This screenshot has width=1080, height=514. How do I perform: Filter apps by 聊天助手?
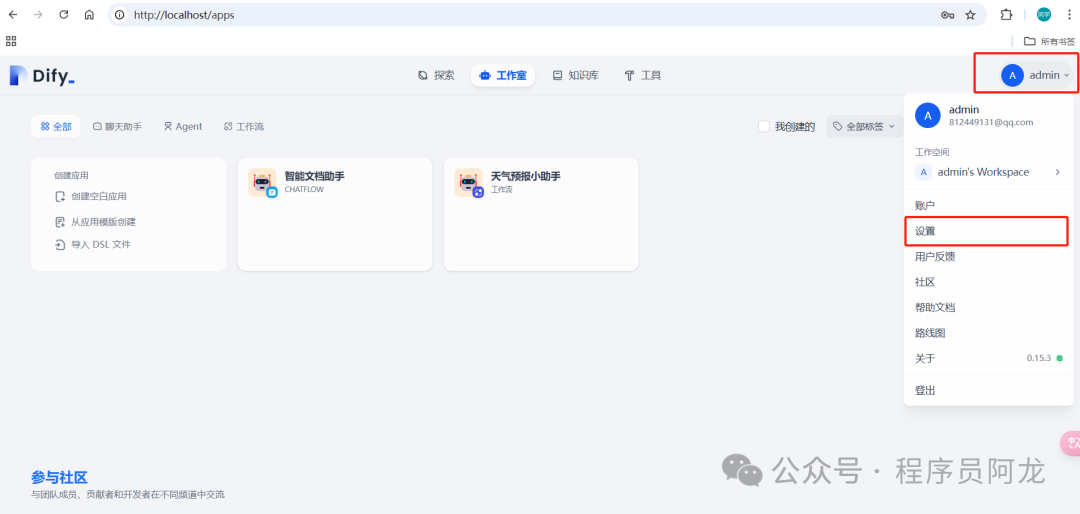tap(117, 126)
